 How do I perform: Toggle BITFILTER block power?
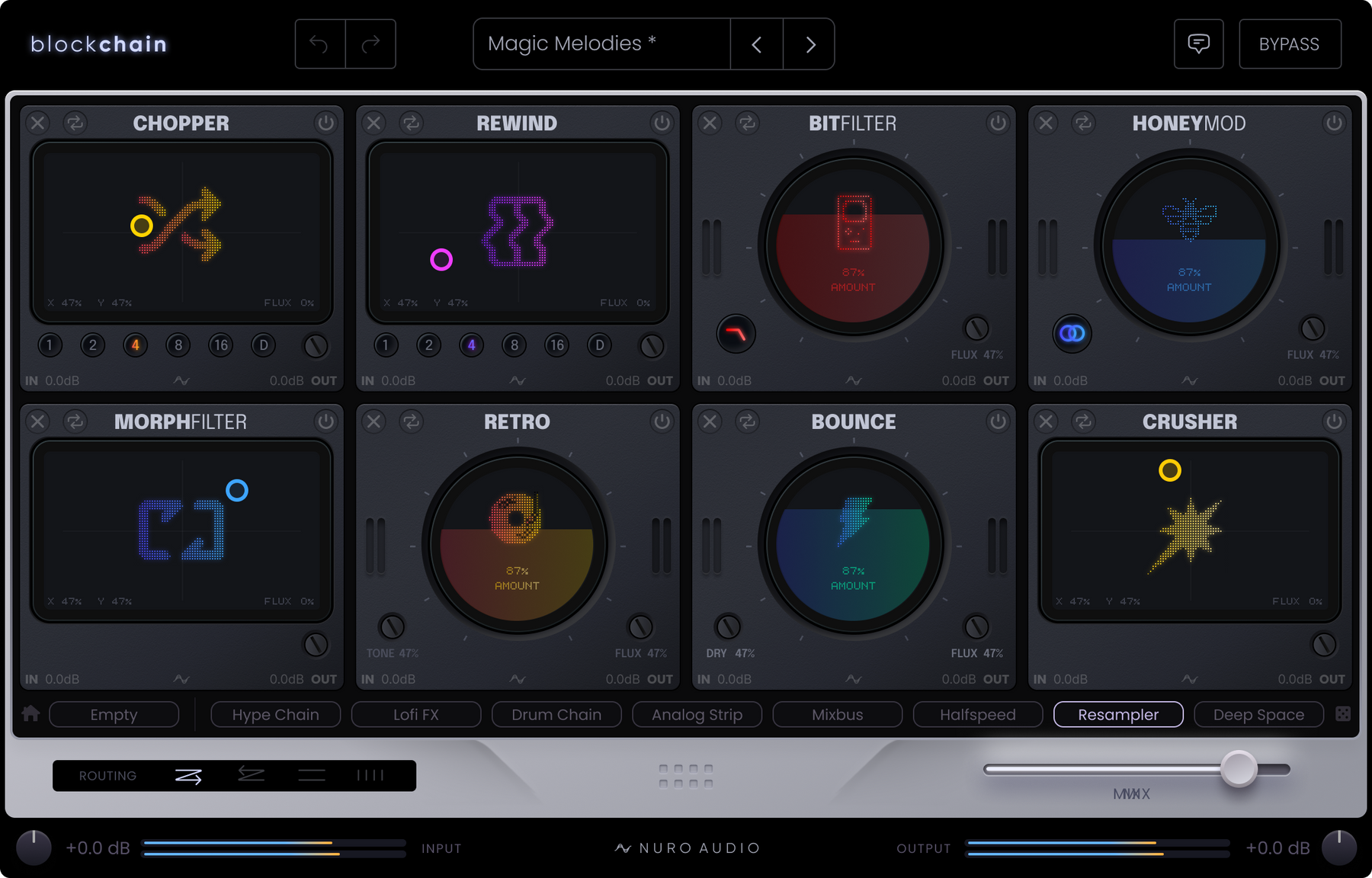coord(998,123)
